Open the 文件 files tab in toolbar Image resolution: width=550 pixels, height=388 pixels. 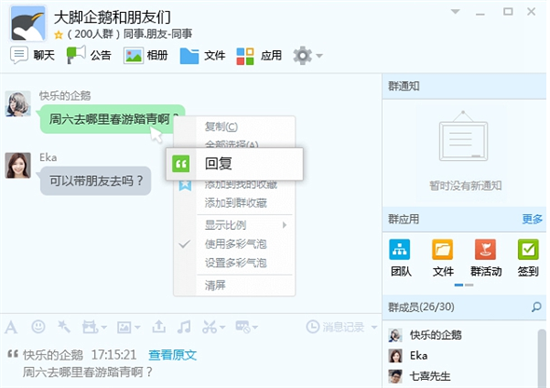pyautogui.click(x=202, y=56)
